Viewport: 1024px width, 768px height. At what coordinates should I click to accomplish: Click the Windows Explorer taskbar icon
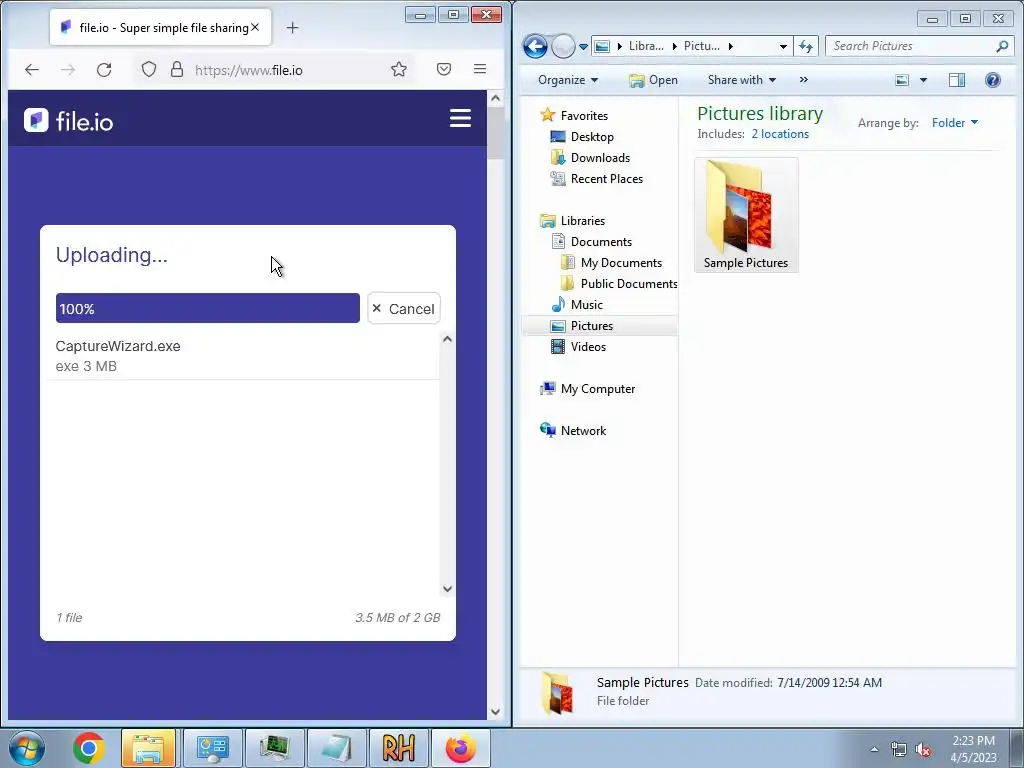pos(148,748)
